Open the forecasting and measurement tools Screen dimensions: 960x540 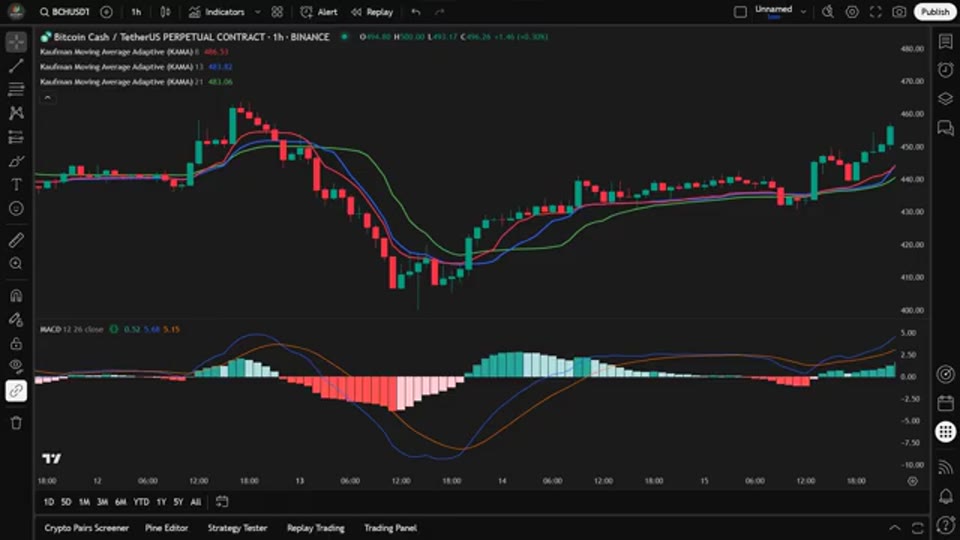[x=16, y=137]
